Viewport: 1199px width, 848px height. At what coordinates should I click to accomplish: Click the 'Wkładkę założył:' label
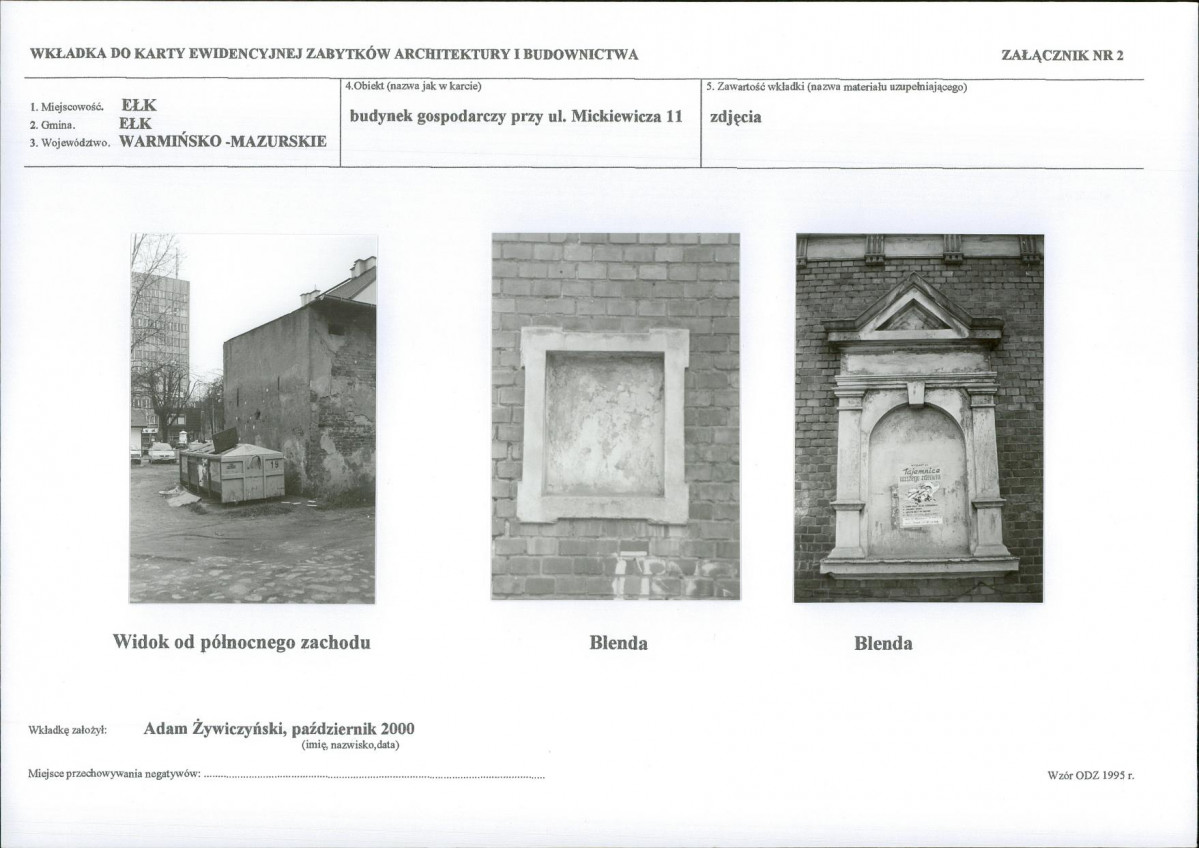pyautogui.click(x=67, y=730)
